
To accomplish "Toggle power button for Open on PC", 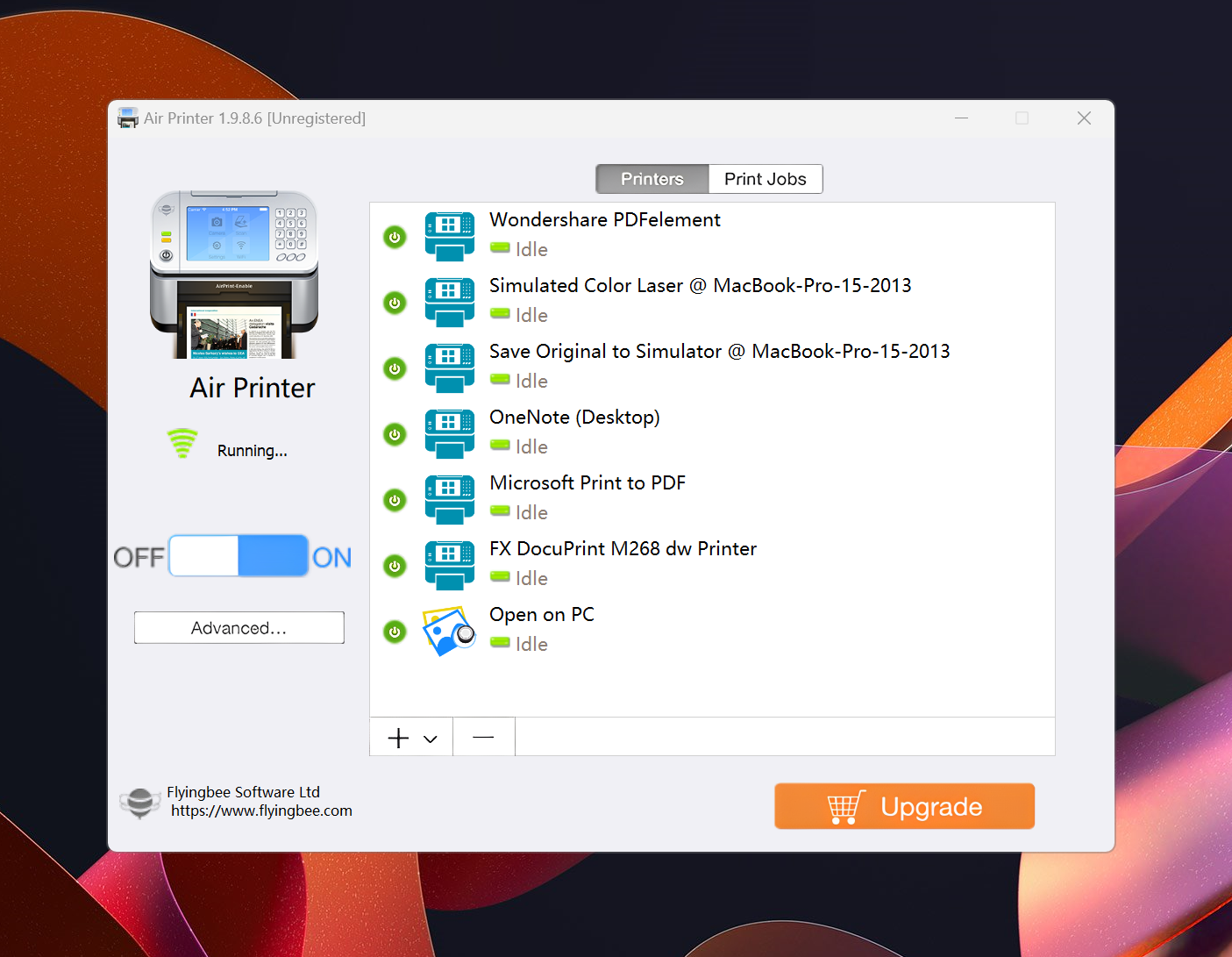I will pos(395,632).
